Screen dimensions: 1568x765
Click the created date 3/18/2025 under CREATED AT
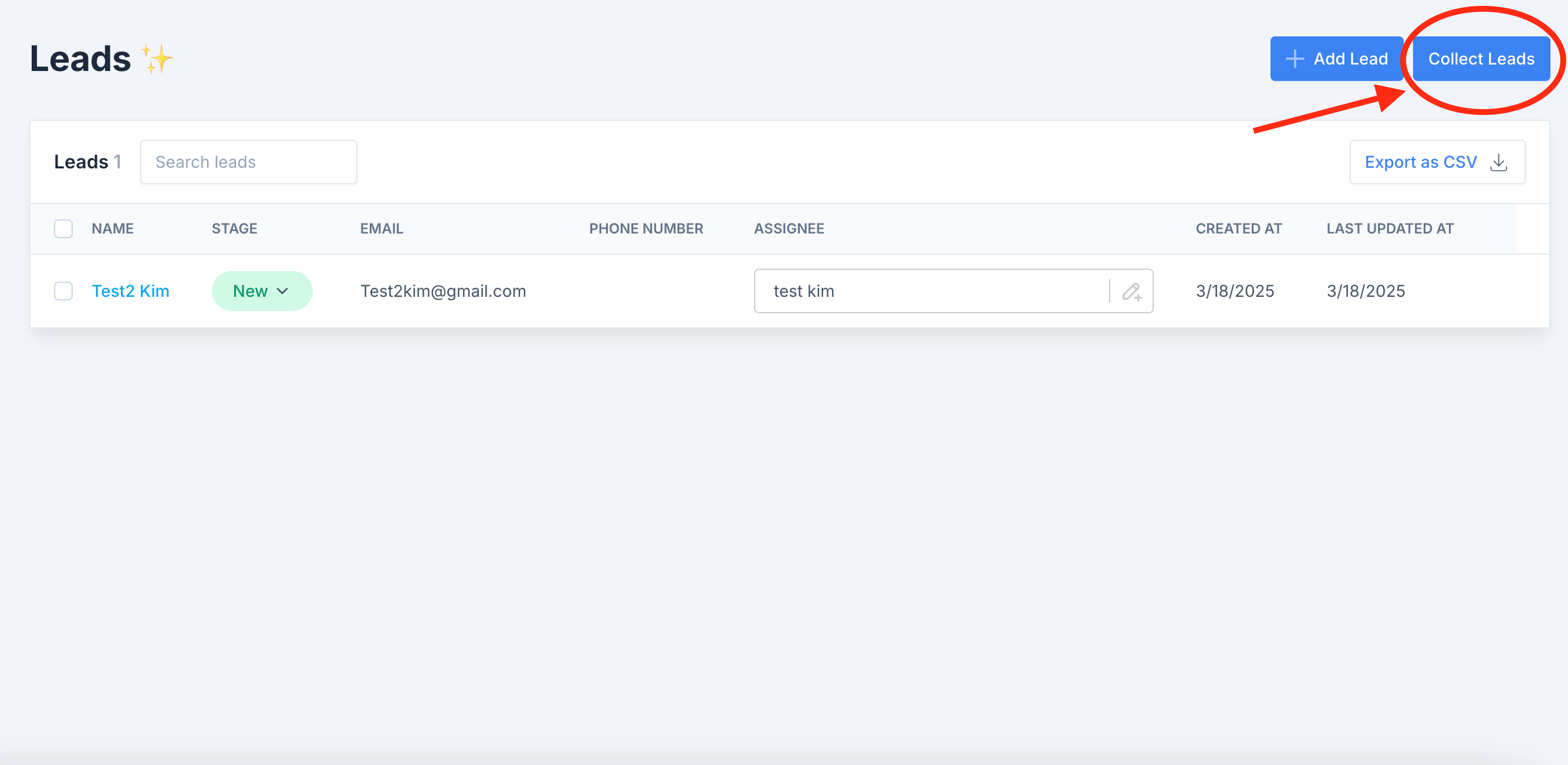[1235, 291]
